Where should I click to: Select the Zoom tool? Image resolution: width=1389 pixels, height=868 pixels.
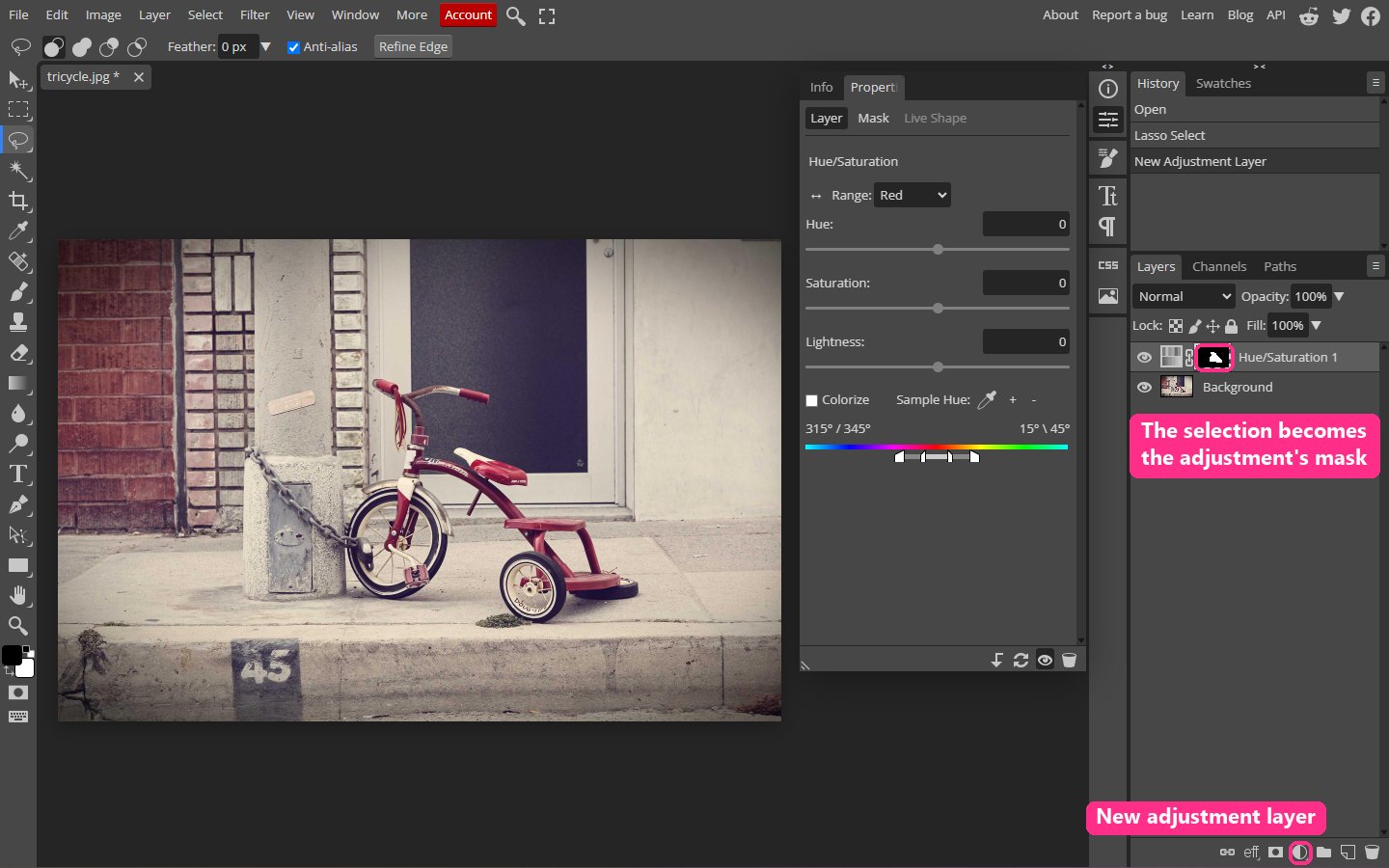[18, 626]
